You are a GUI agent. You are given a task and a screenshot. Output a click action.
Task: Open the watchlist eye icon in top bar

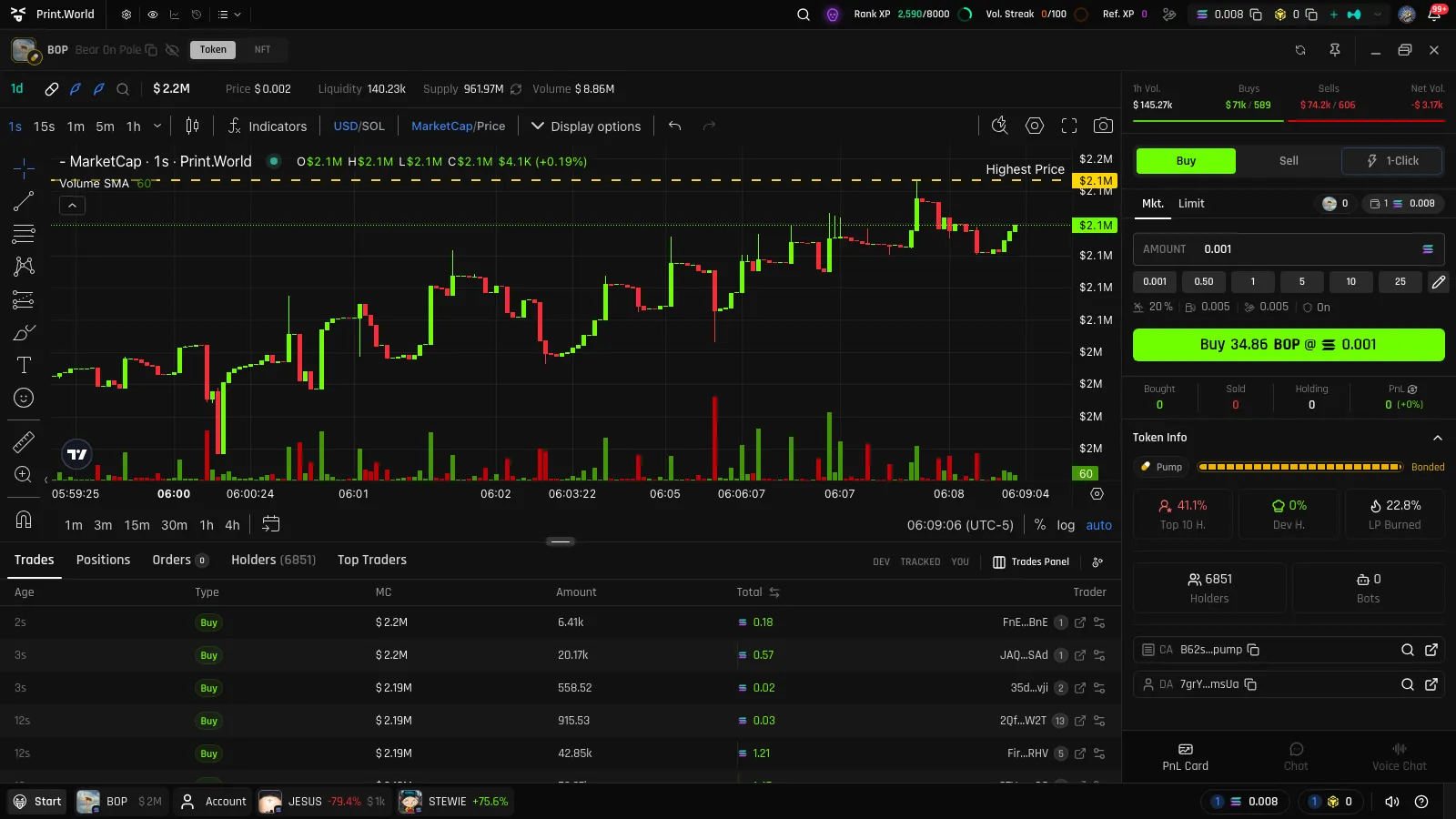pyautogui.click(x=152, y=15)
